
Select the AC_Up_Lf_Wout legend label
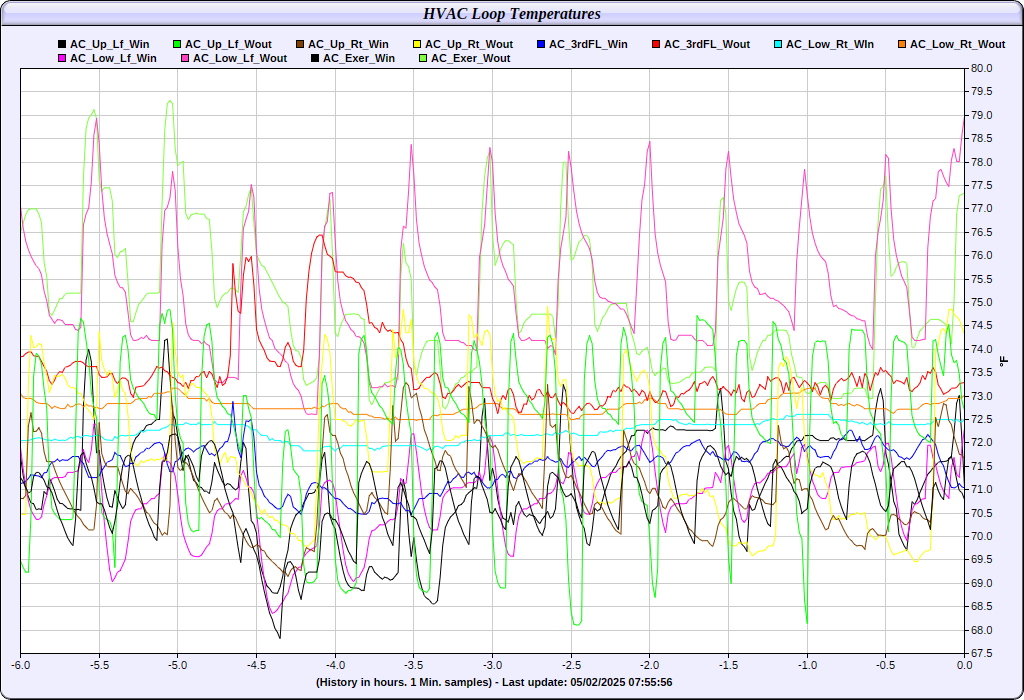(229, 44)
